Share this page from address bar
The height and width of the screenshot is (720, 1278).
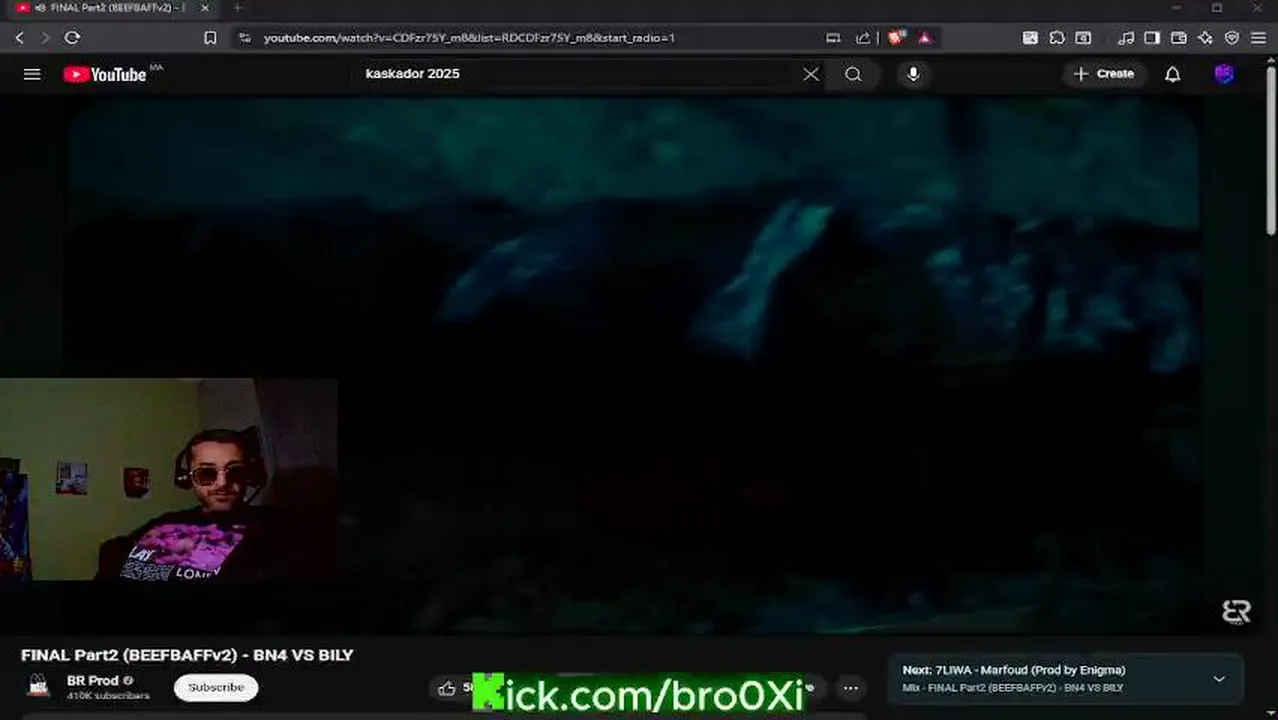(863, 38)
